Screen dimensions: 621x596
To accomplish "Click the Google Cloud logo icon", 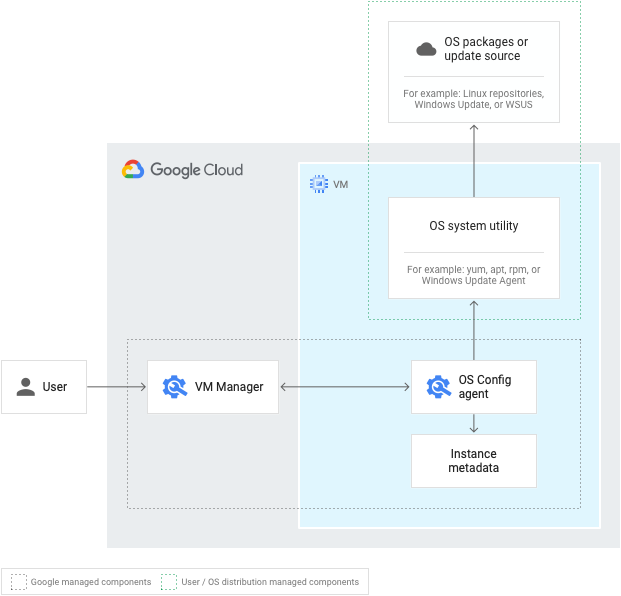I will pyautogui.click(x=133, y=170).
